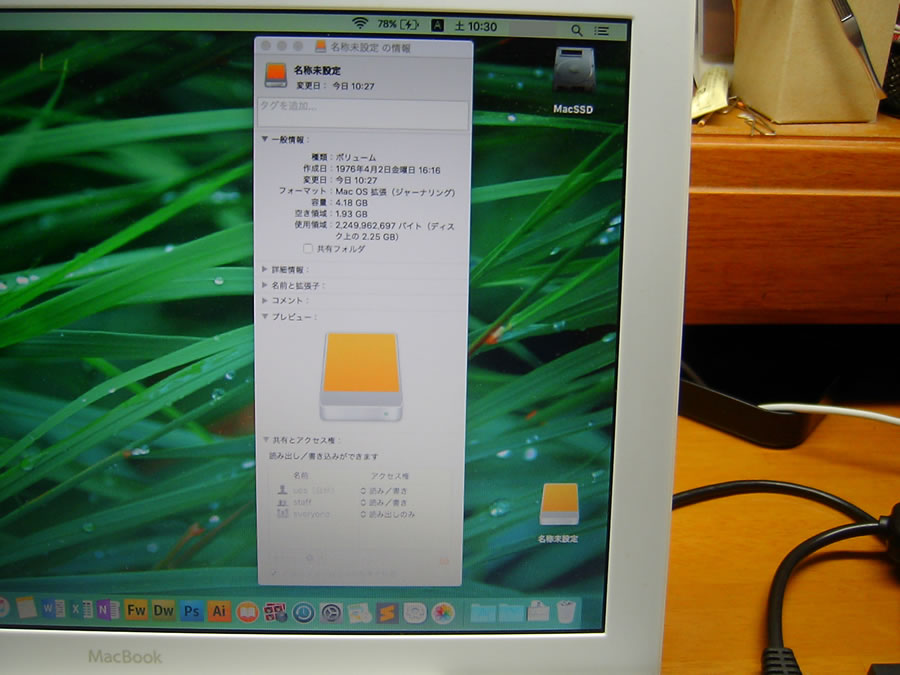Open the document stack beside the Trash
The image size is (900, 675).
coord(538,611)
